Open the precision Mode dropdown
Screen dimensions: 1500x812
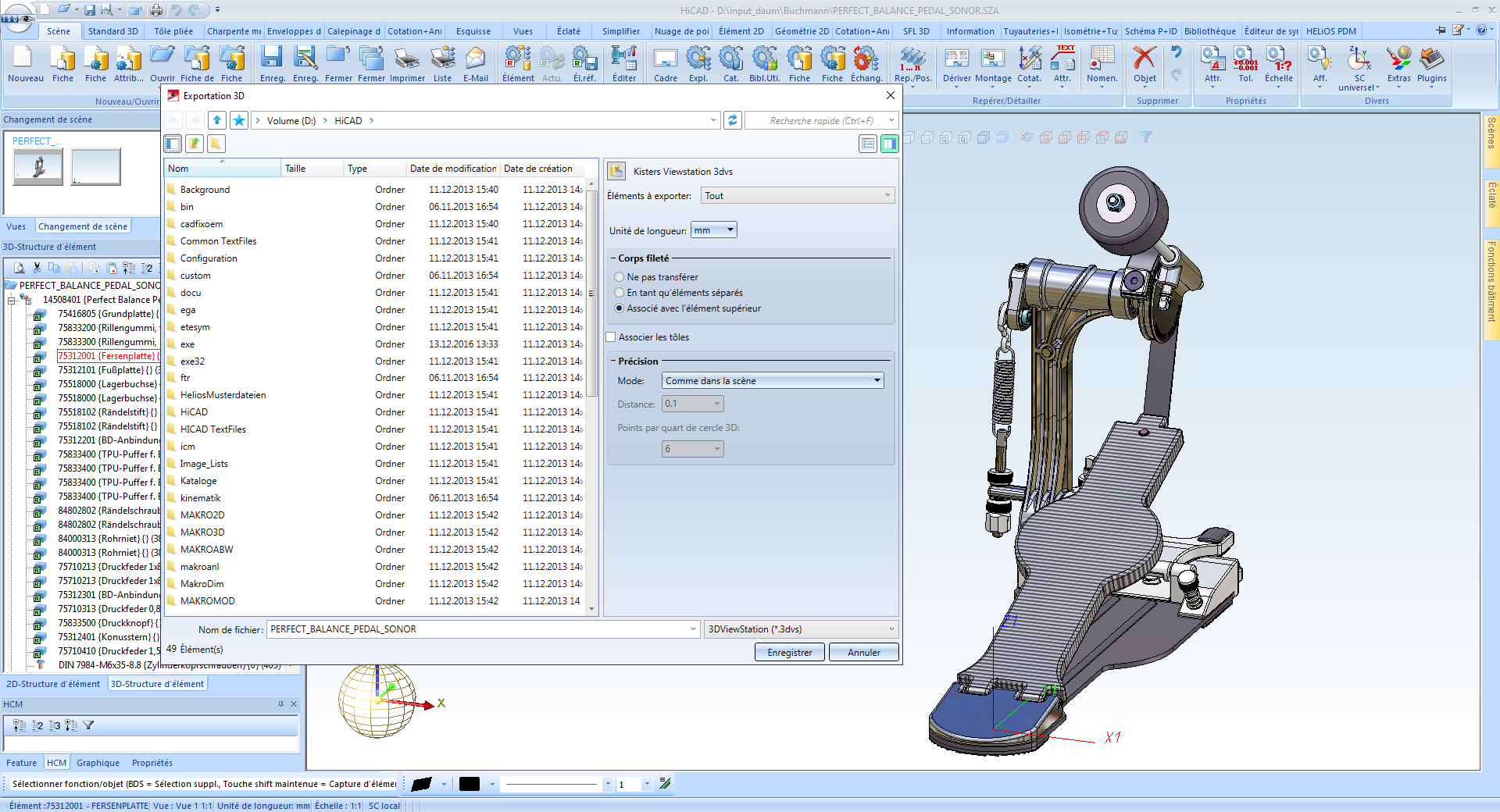point(773,381)
